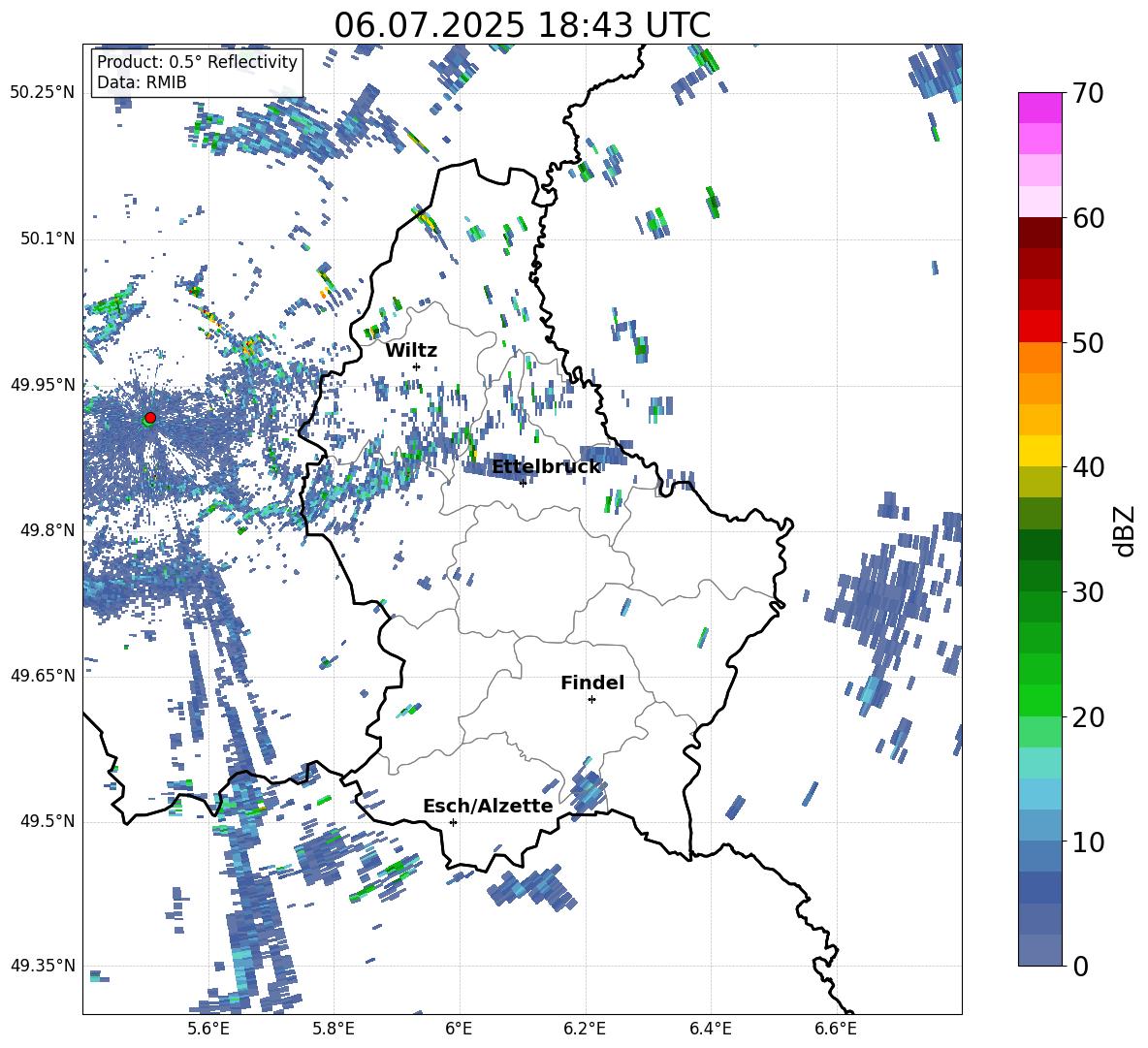Click the Esch/Alzette city label
The width and height of the screenshot is (1148, 1048).
(x=488, y=807)
